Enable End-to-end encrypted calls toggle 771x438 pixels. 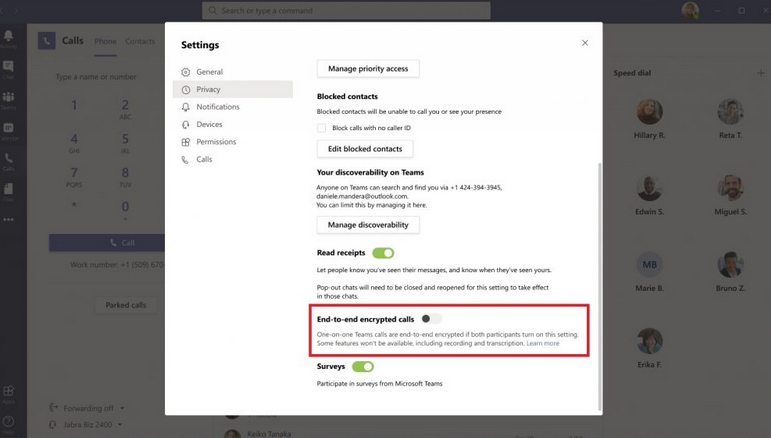point(431,319)
